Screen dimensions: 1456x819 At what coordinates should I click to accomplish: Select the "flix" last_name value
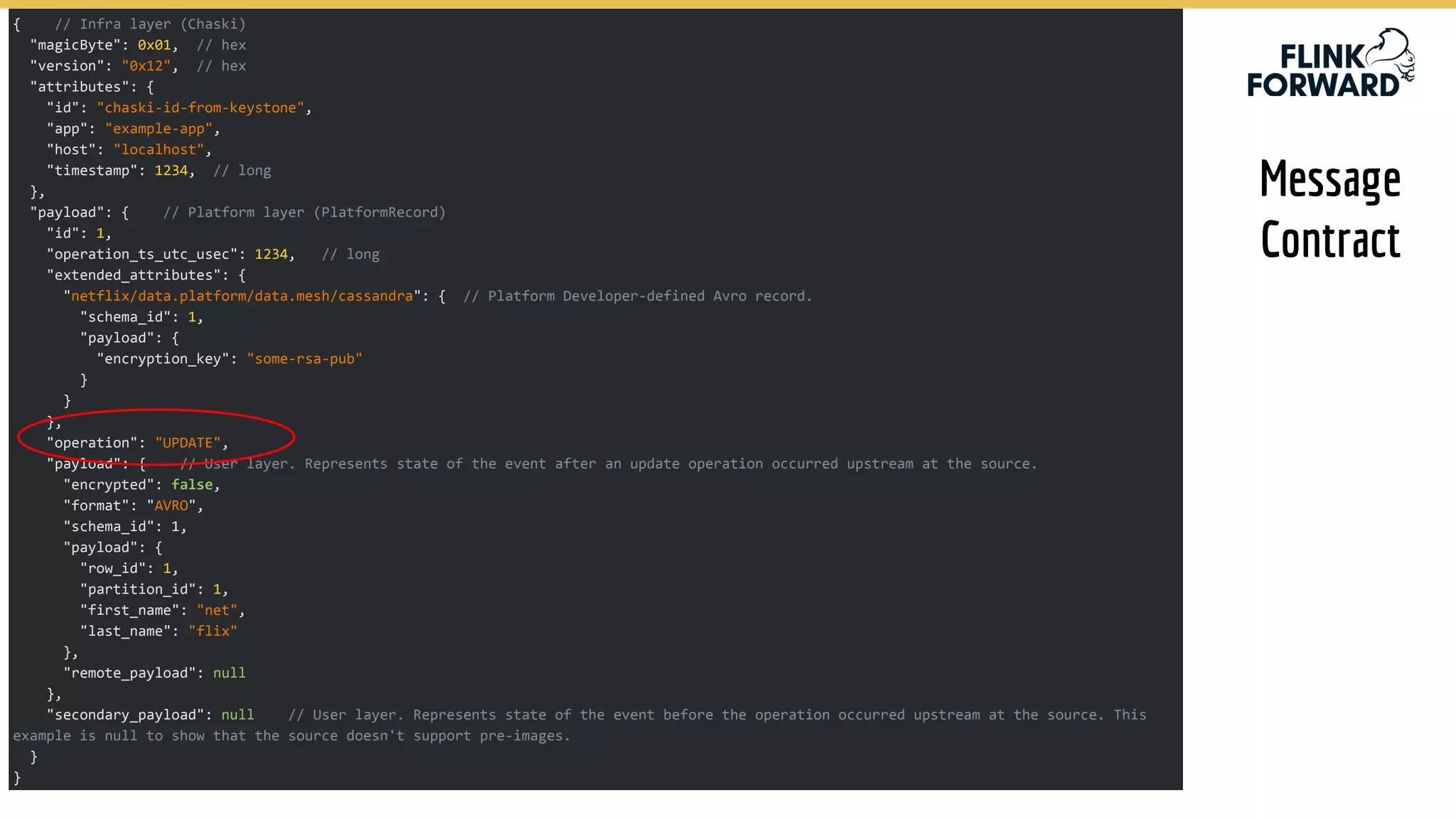pos(213,631)
